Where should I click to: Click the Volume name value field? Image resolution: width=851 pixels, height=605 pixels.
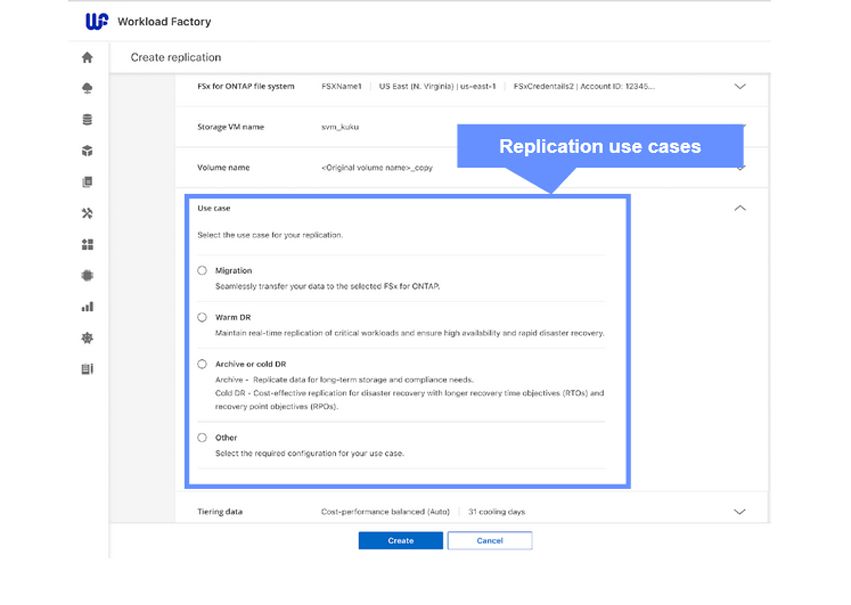pyautogui.click(x=377, y=168)
